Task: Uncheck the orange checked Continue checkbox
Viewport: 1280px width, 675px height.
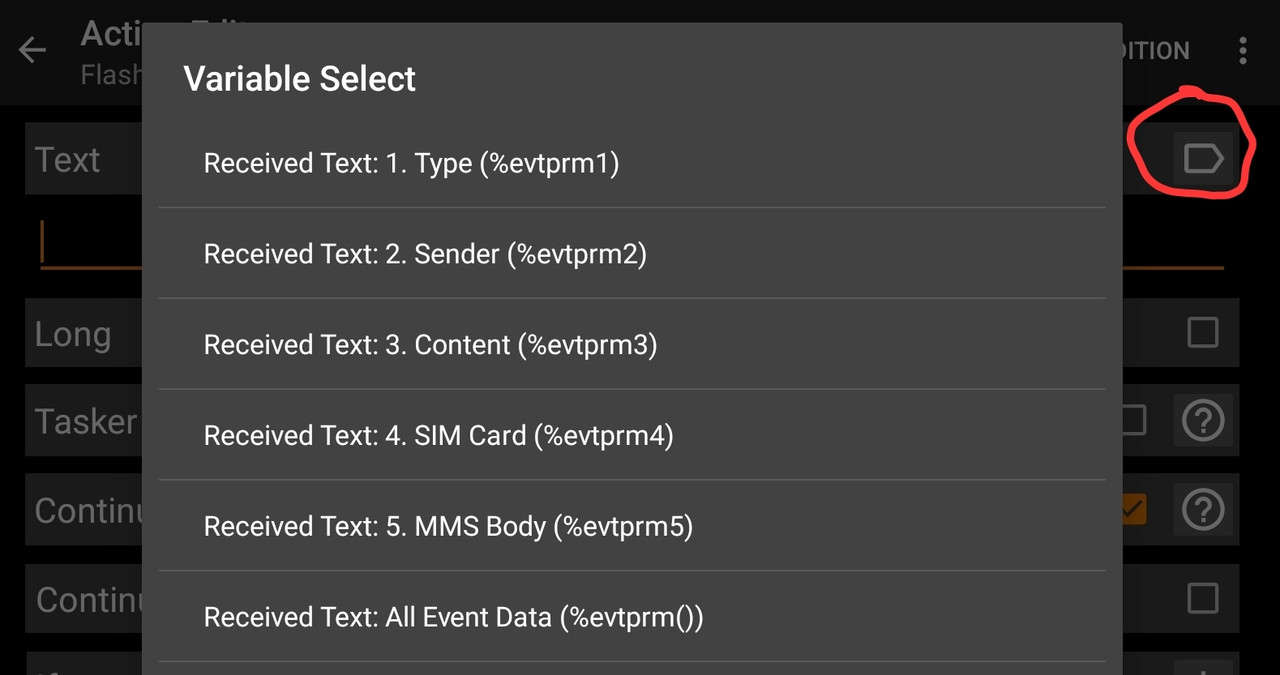Action: tap(1133, 510)
